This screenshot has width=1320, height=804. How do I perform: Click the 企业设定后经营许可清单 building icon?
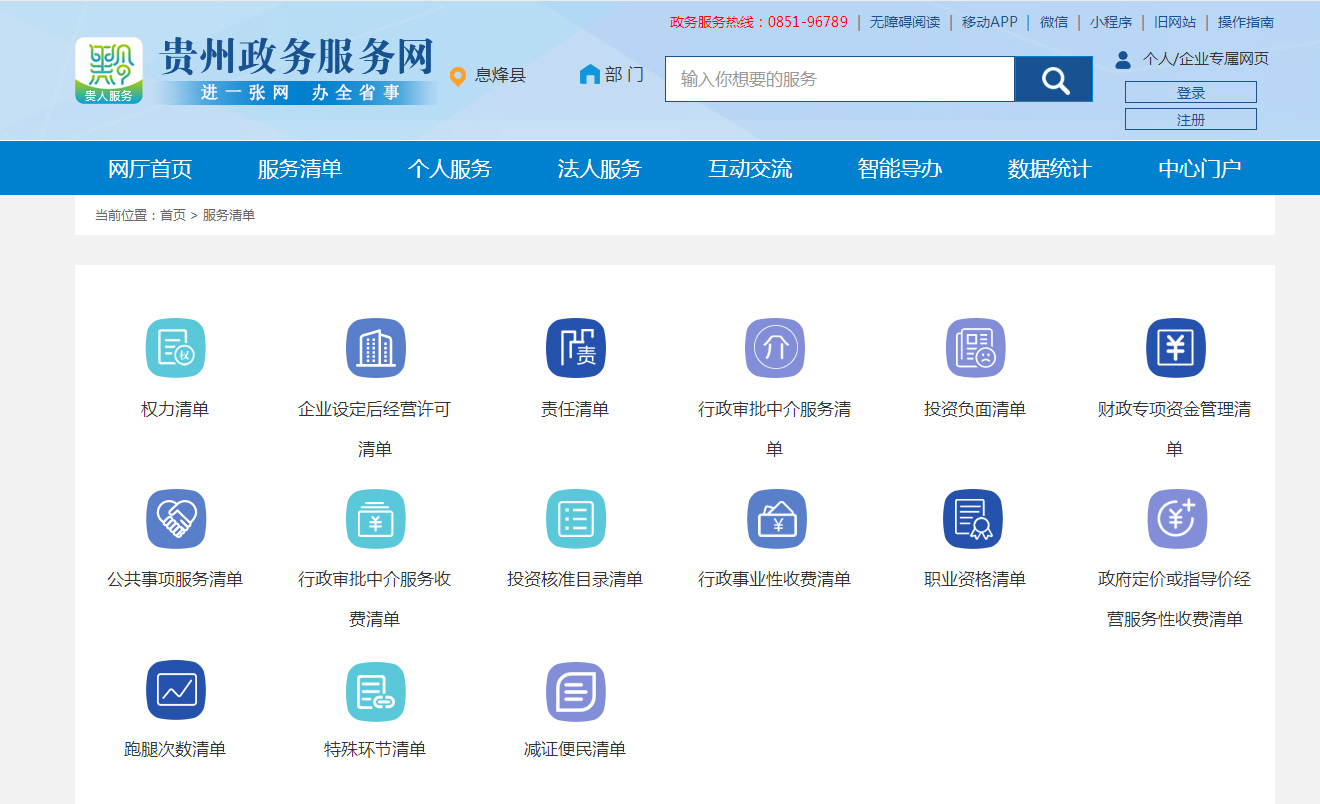375,348
